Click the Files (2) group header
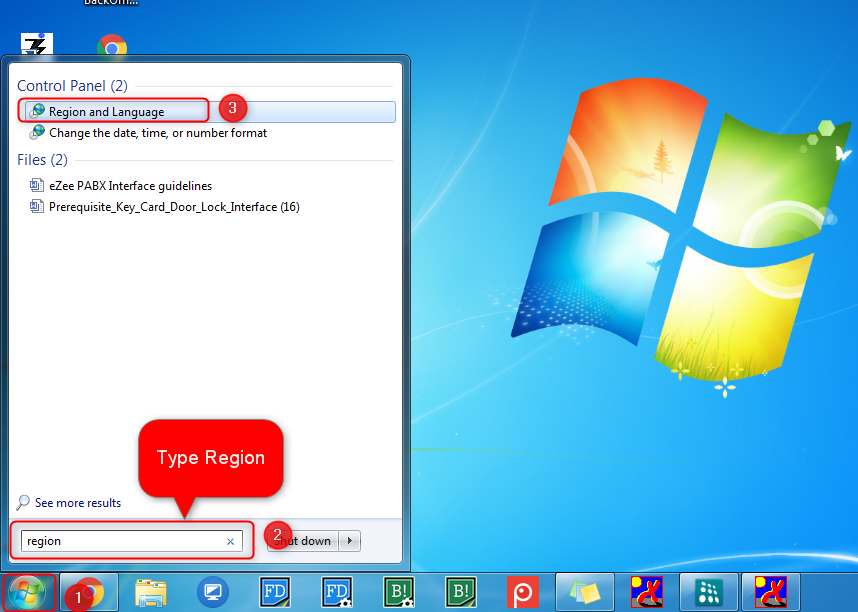858x612 pixels. (x=42, y=160)
